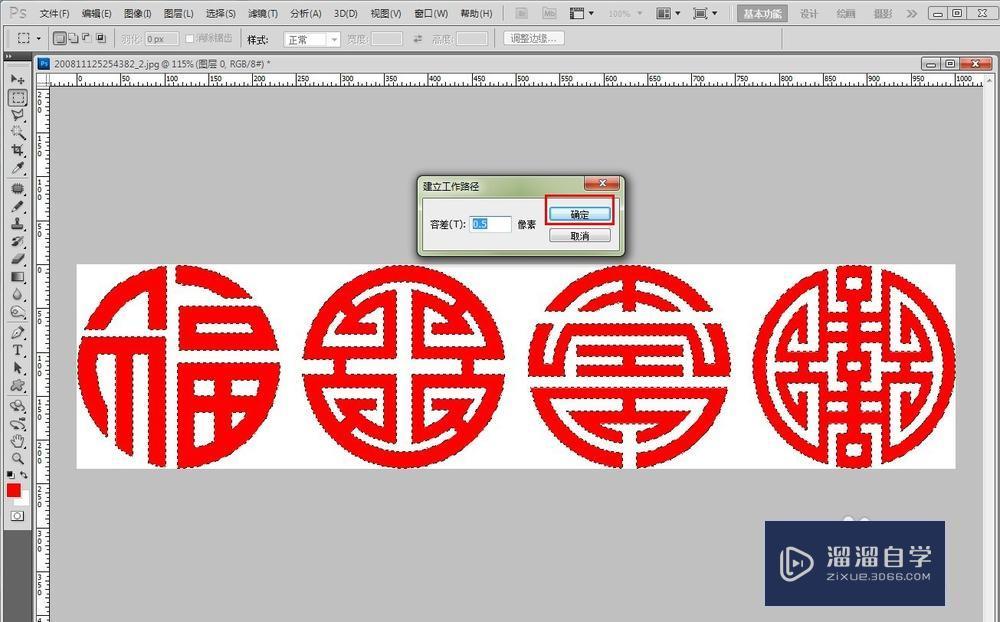
Task: Select the Eyedropper tool
Action: (17, 168)
